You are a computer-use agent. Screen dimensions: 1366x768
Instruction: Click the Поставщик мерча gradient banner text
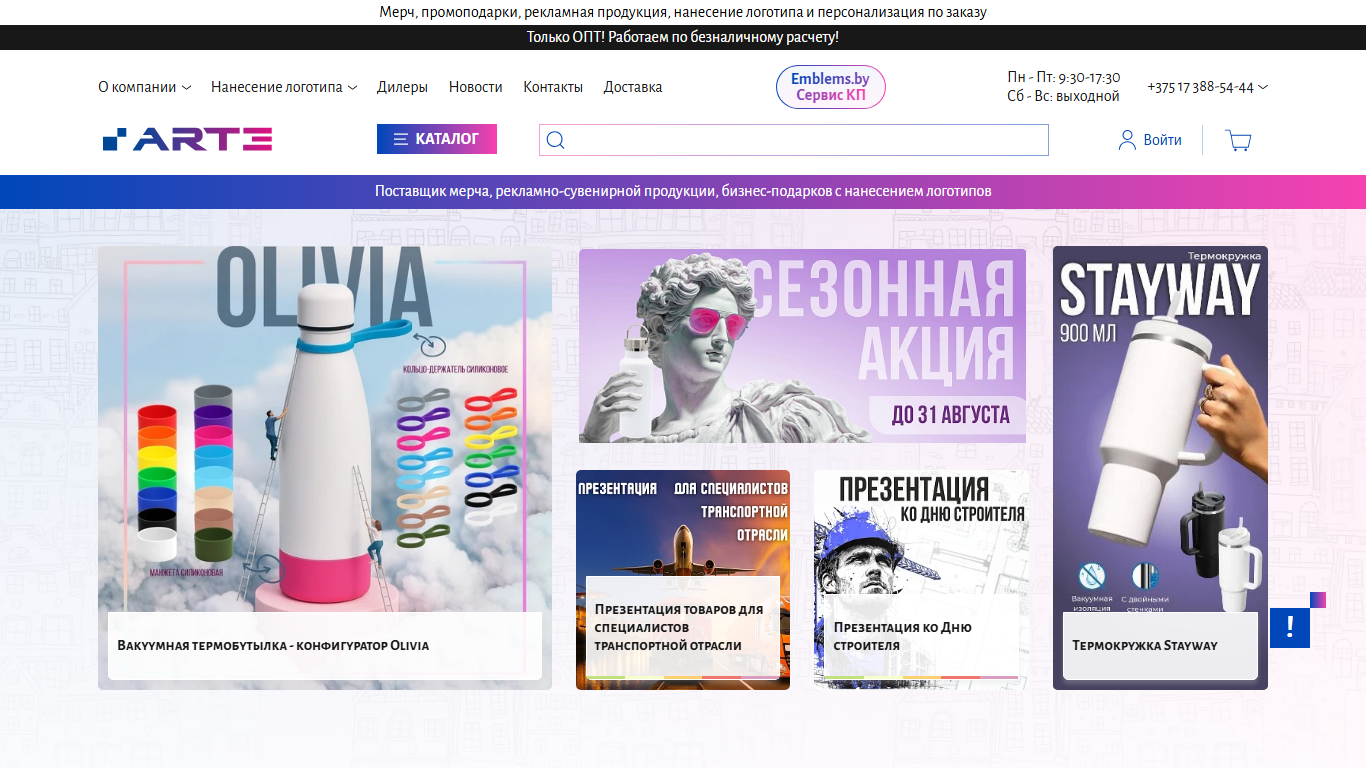683,191
